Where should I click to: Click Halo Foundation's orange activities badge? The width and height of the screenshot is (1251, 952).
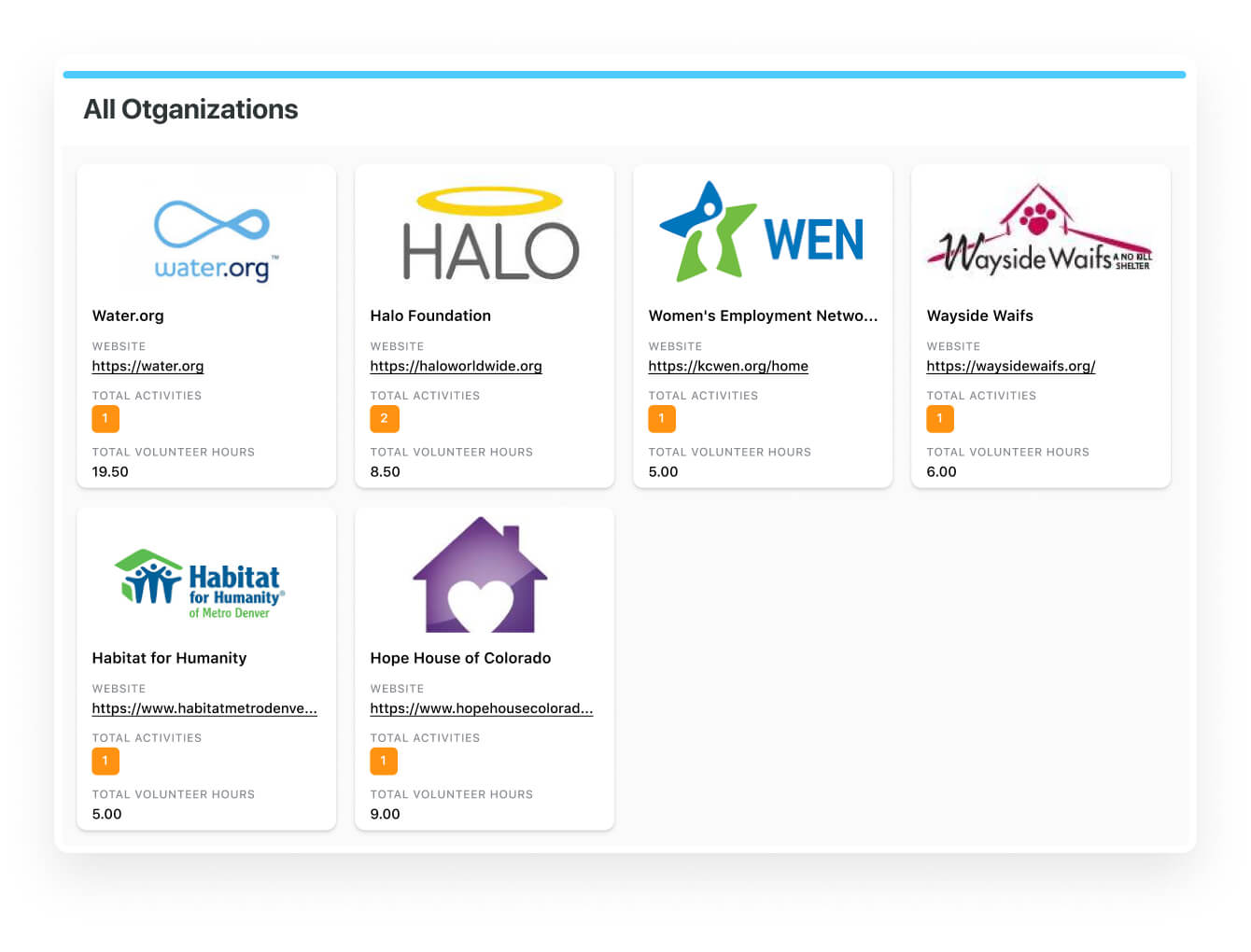pyautogui.click(x=384, y=419)
